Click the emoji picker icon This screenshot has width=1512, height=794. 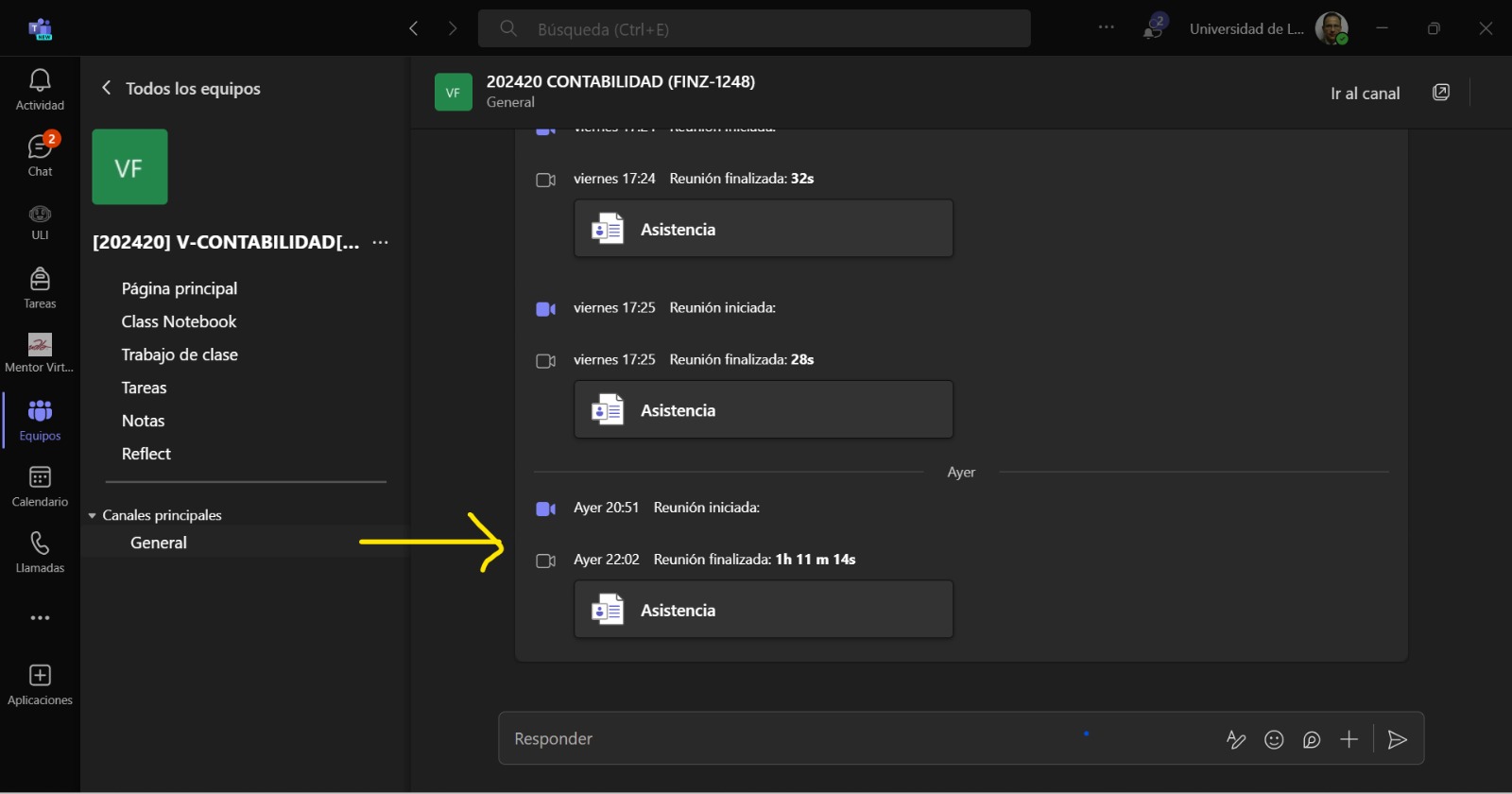click(1274, 739)
